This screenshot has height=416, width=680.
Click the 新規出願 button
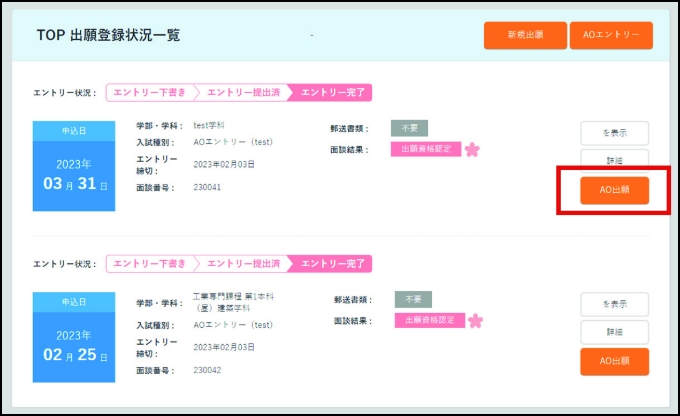pos(524,35)
